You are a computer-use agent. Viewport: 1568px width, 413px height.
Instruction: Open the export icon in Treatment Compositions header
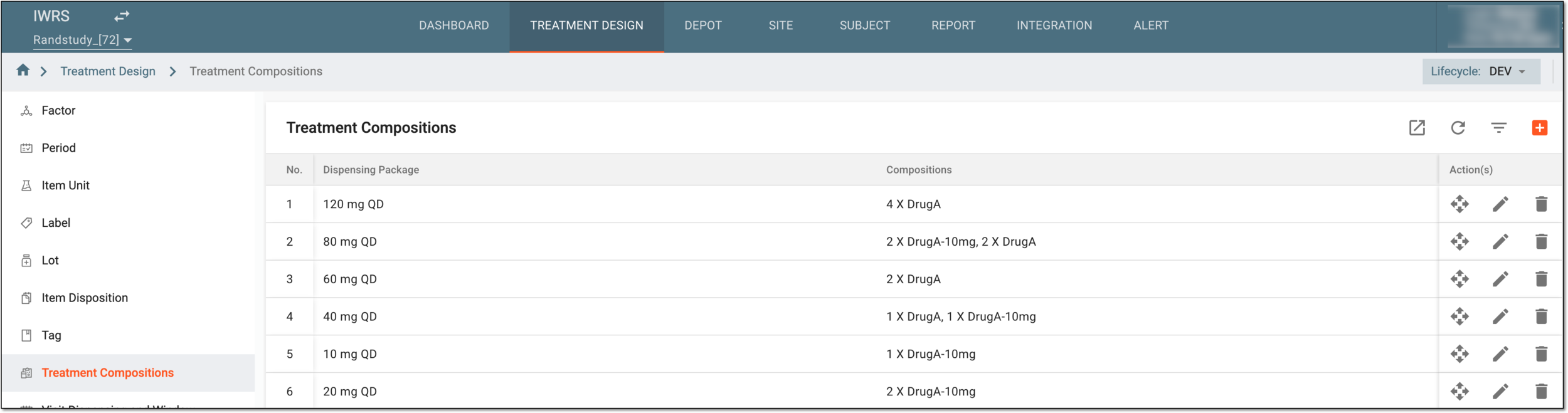pyautogui.click(x=1417, y=128)
